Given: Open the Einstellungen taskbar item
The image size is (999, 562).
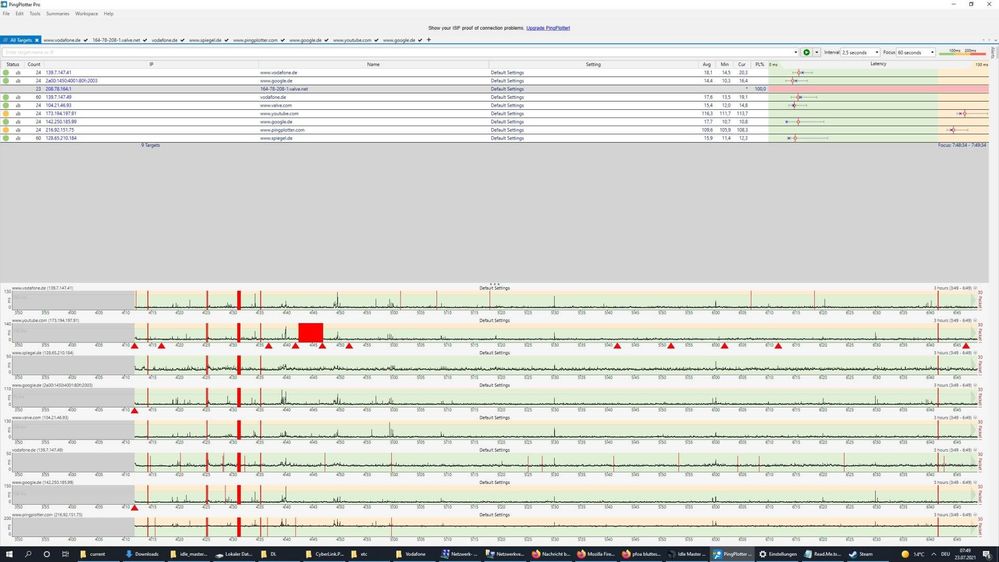Looking at the screenshot, I should 777,554.
